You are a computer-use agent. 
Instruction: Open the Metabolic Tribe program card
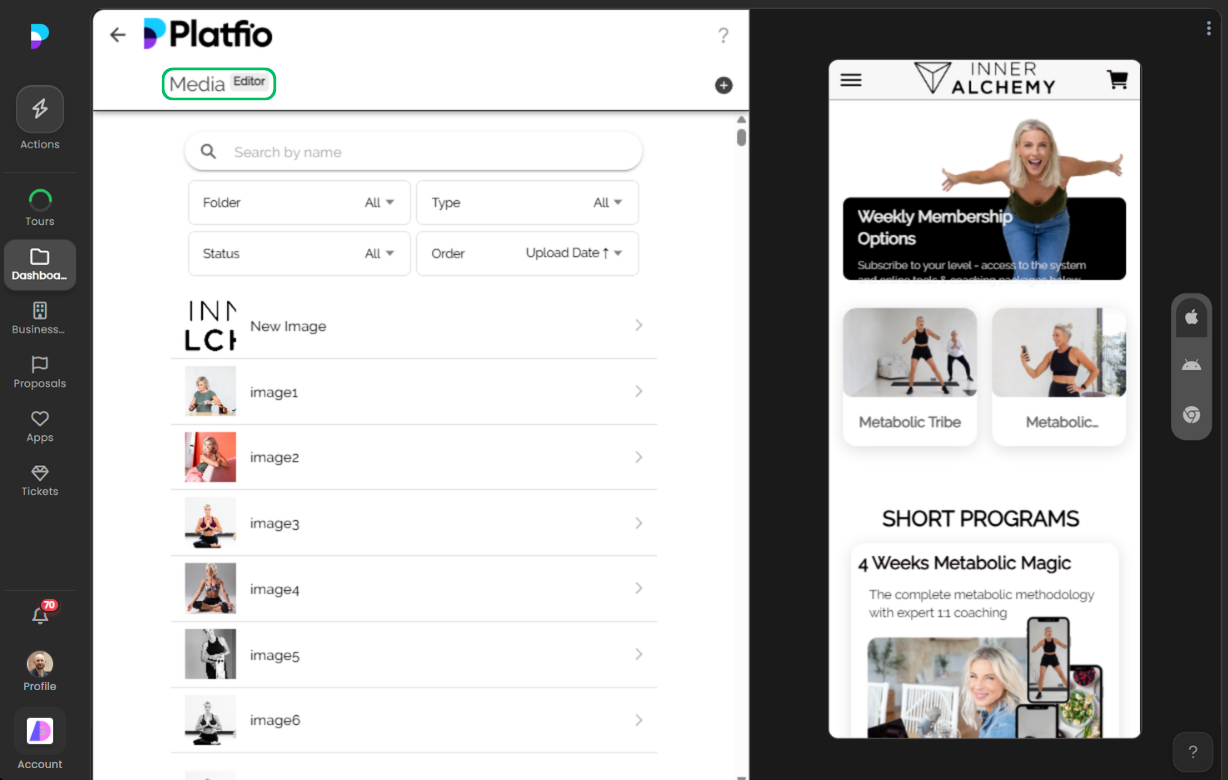pyautogui.click(x=909, y=376)
